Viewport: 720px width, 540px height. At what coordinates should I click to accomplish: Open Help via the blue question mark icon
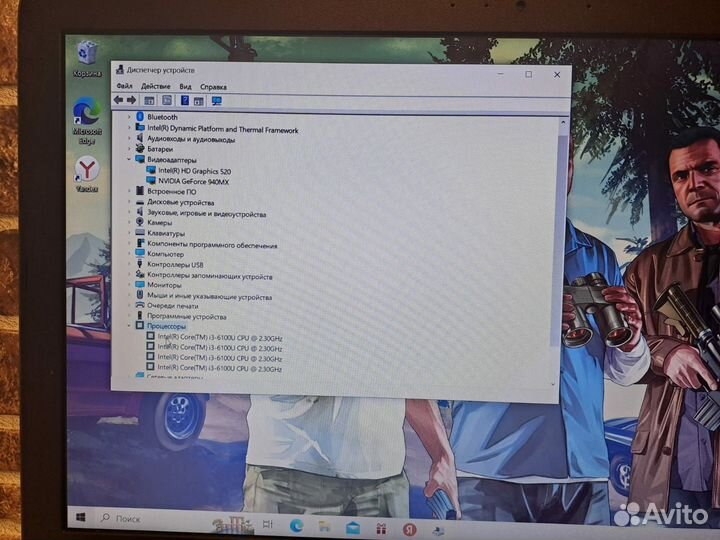tap(185, 100)
